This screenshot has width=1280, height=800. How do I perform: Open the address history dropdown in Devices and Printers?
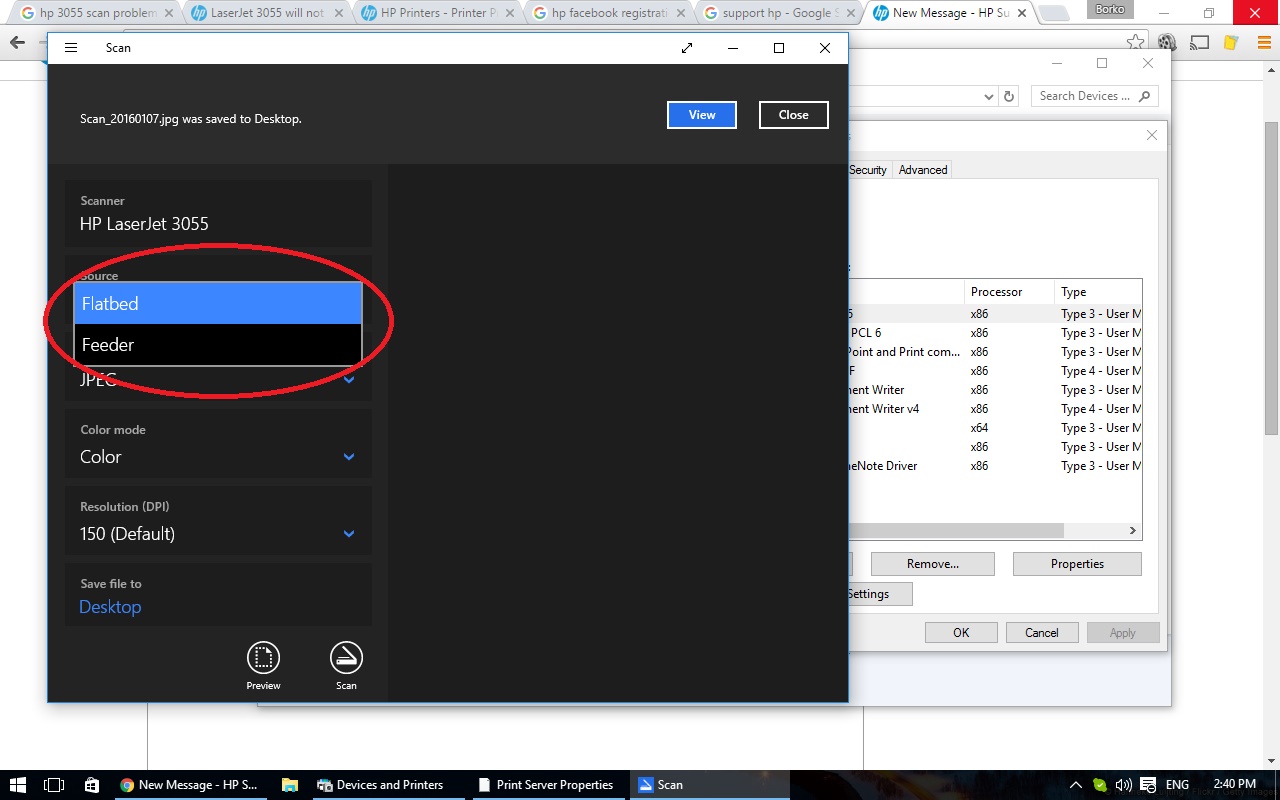pyautogui.click(x=989, y=96)
